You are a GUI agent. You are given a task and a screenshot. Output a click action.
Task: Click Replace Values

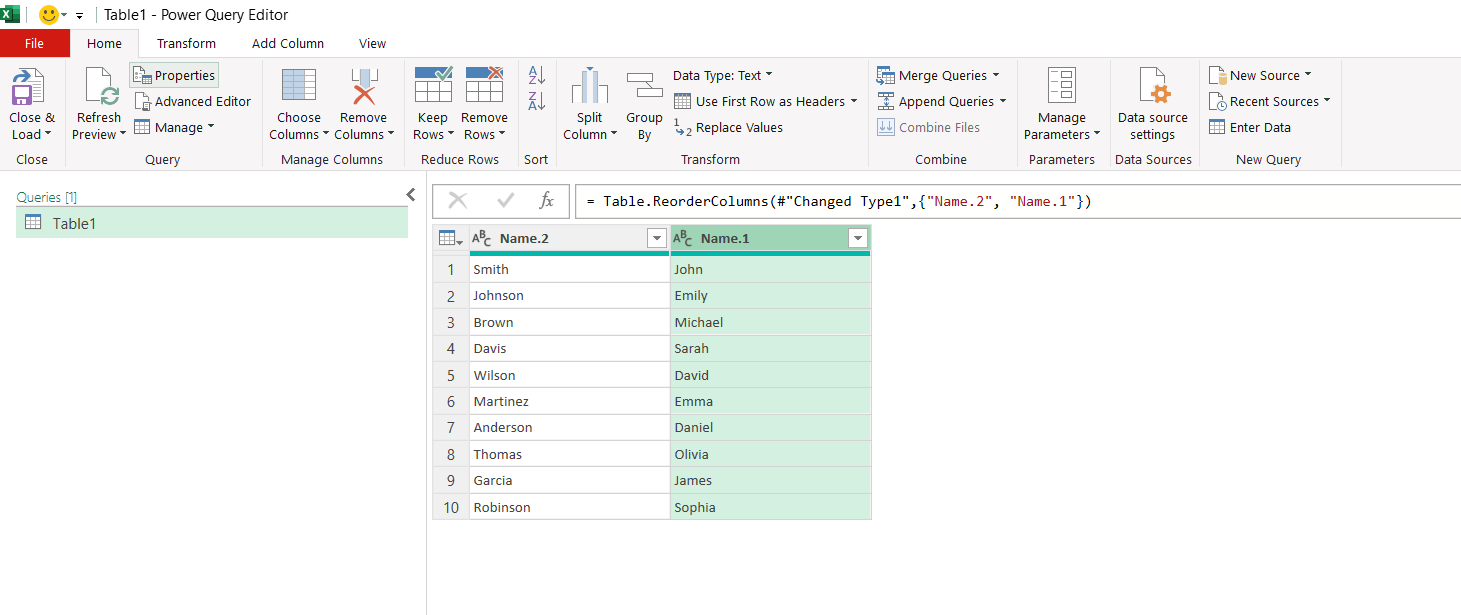tap(728, 127)
